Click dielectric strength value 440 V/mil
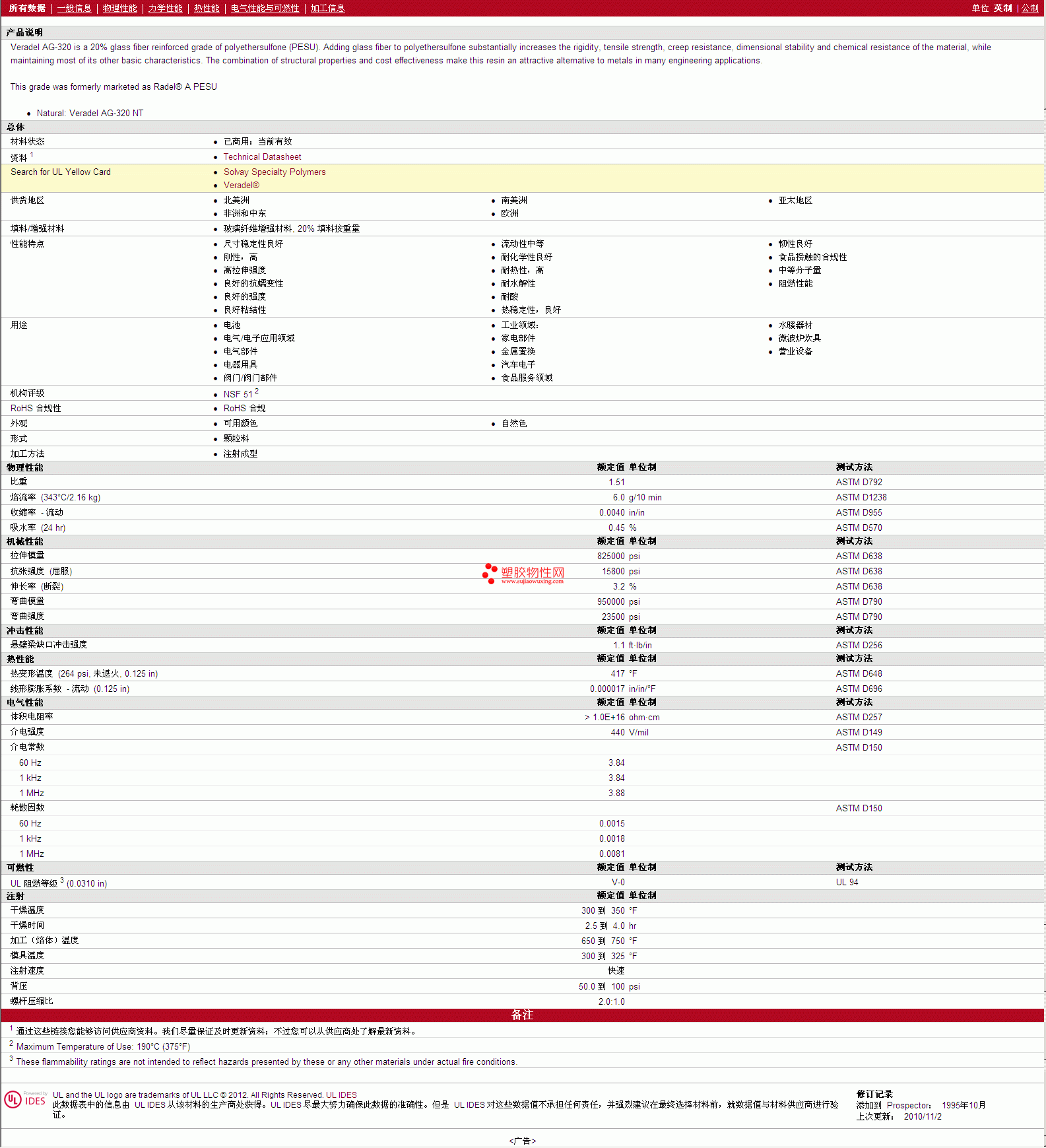This screenshot has height=1148, width=1046. coord(630,732)
